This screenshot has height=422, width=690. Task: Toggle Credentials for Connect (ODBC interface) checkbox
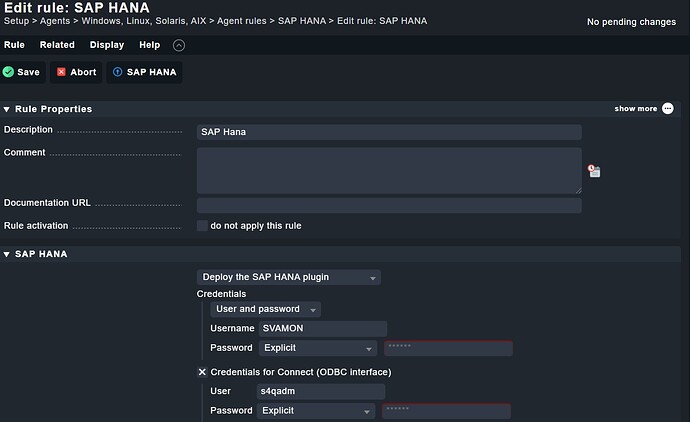pyautogui.click(x=202, y=372)
